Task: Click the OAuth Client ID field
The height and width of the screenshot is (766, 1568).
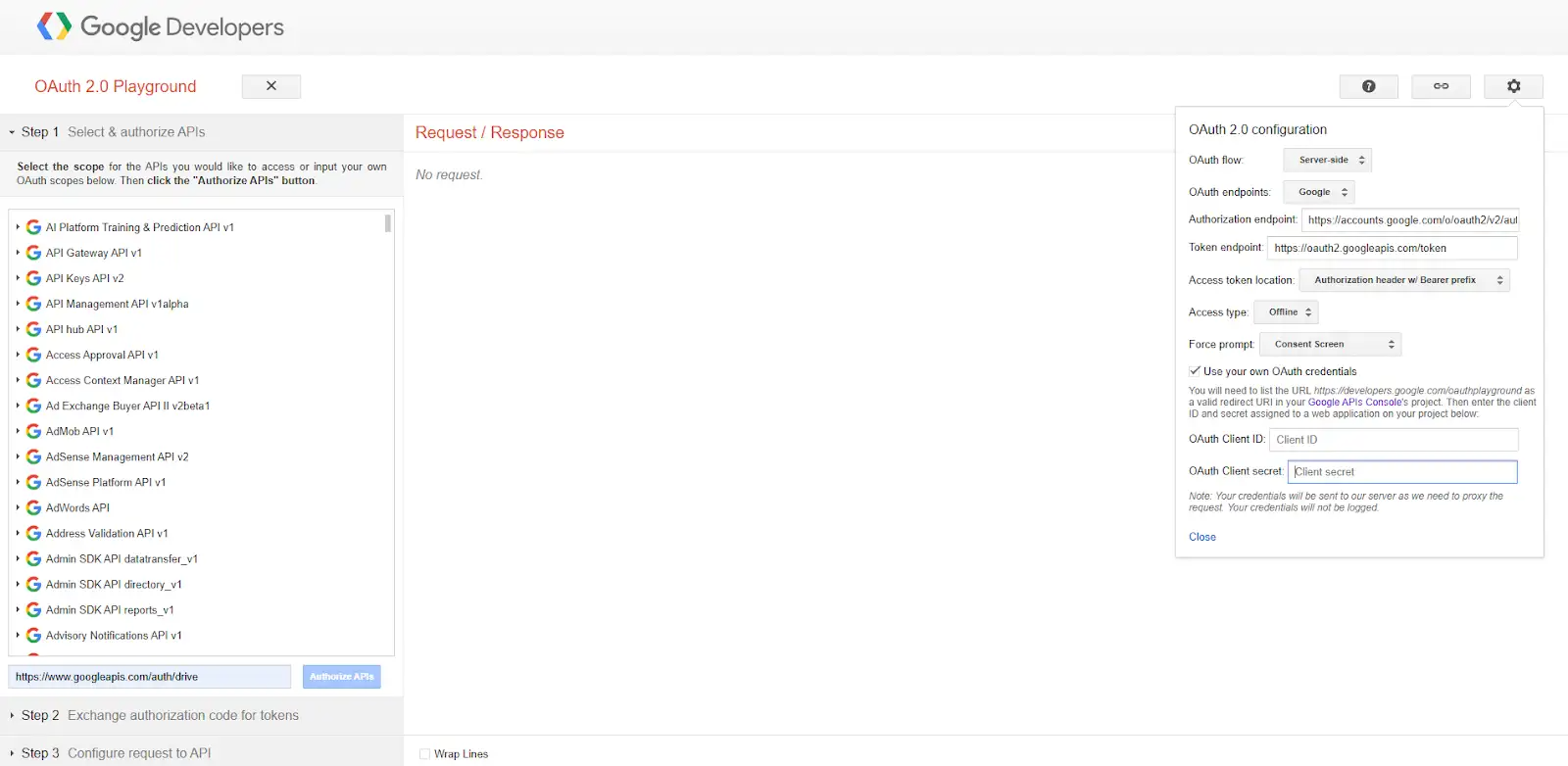Action: coord(1394,440)
